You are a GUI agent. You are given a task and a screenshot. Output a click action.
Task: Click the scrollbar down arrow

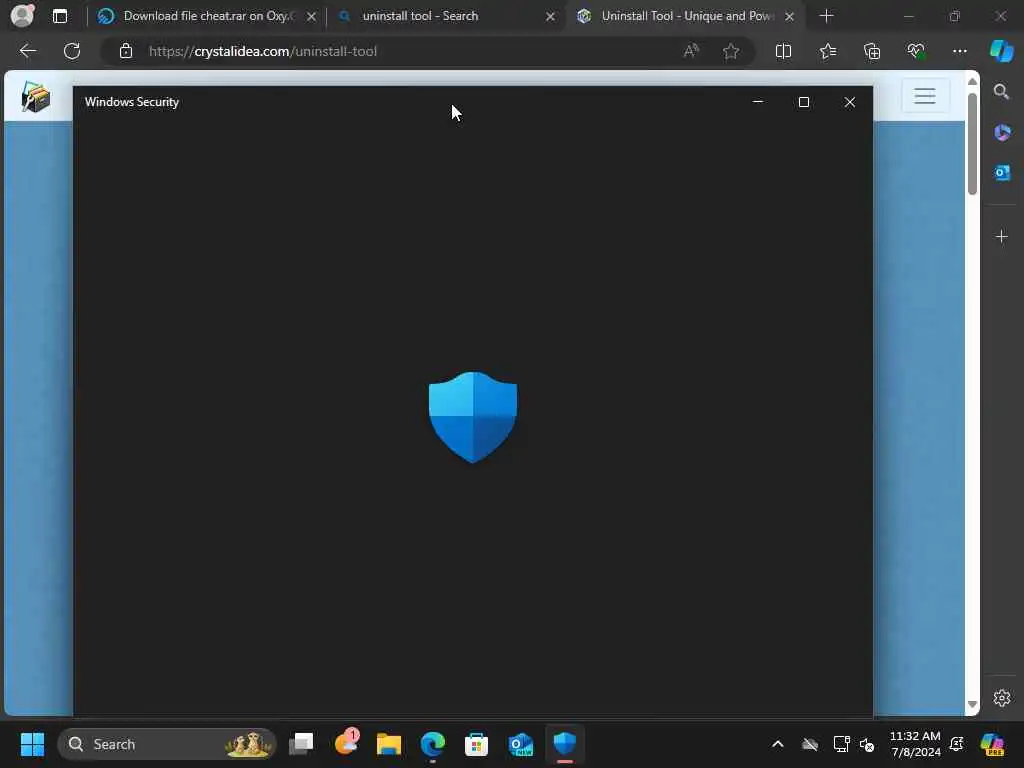click(972, 705)
